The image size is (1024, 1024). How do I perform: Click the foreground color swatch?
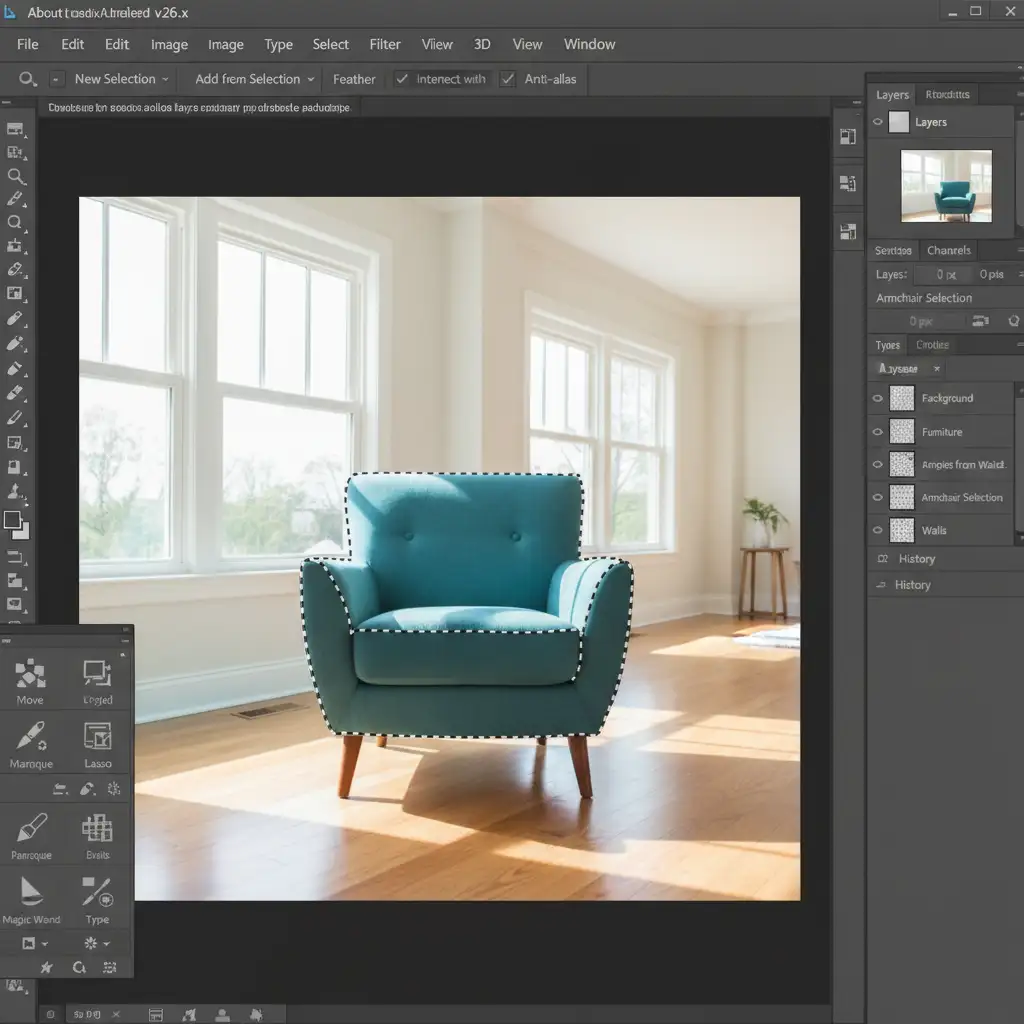[12, 520]
